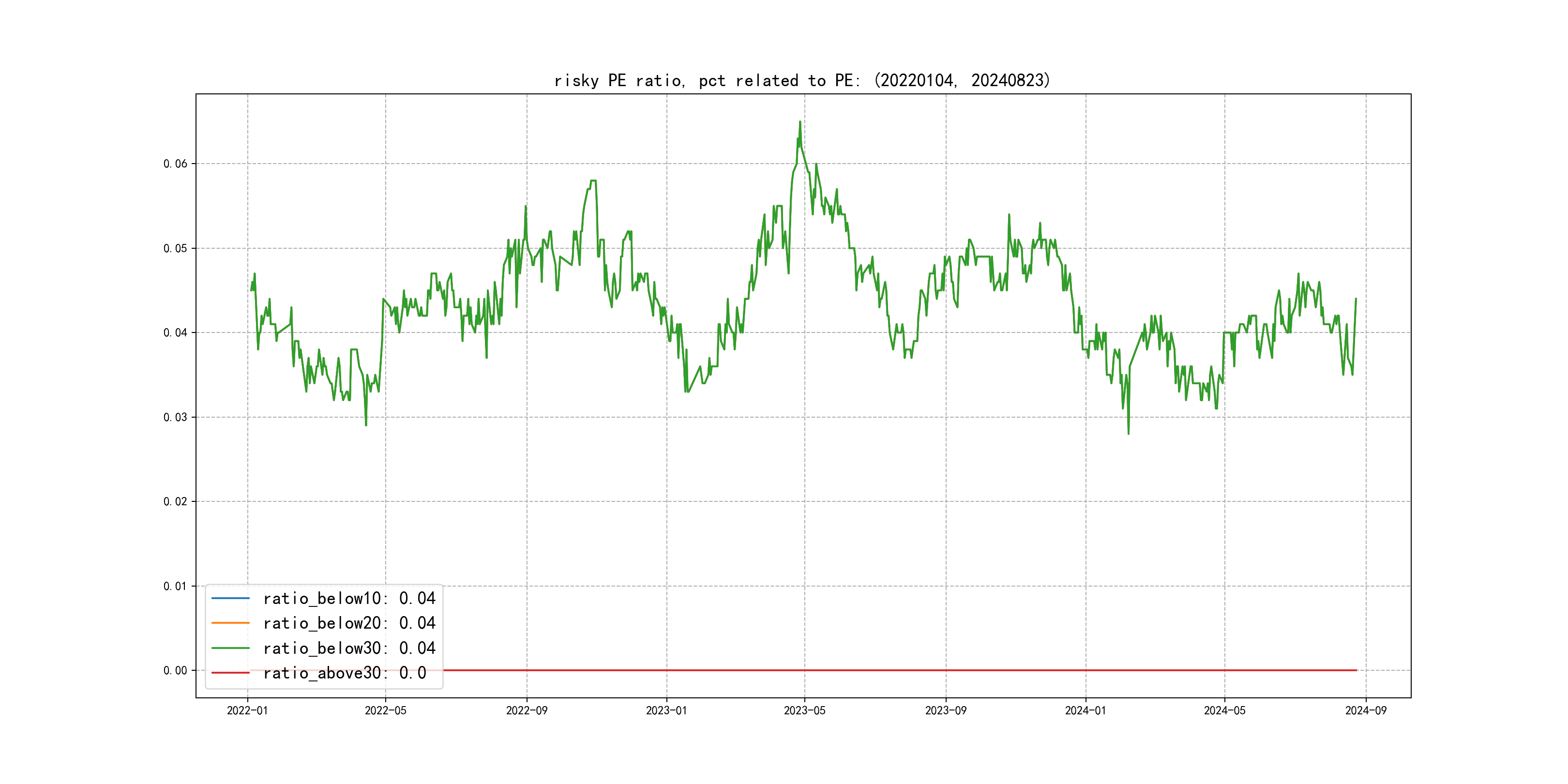
Task: Click the ratio_below20 legend entry
Action: (x=349, y=623)
